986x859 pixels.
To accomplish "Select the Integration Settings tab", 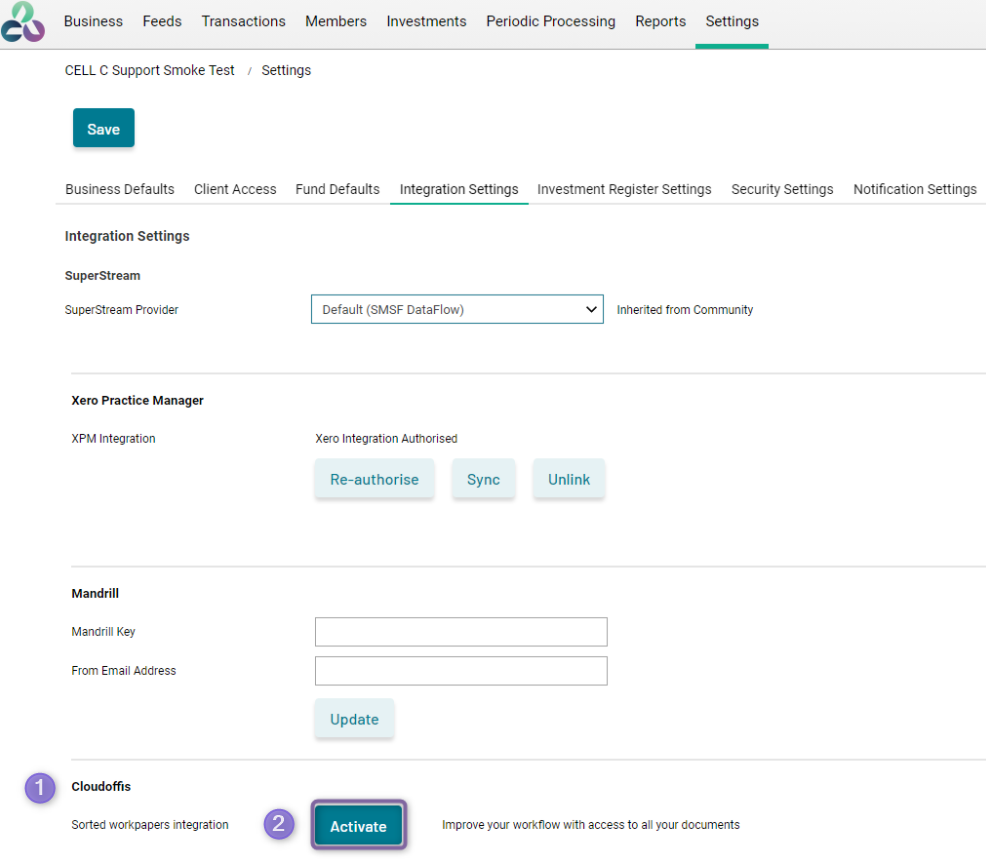I will pos(459,189).
